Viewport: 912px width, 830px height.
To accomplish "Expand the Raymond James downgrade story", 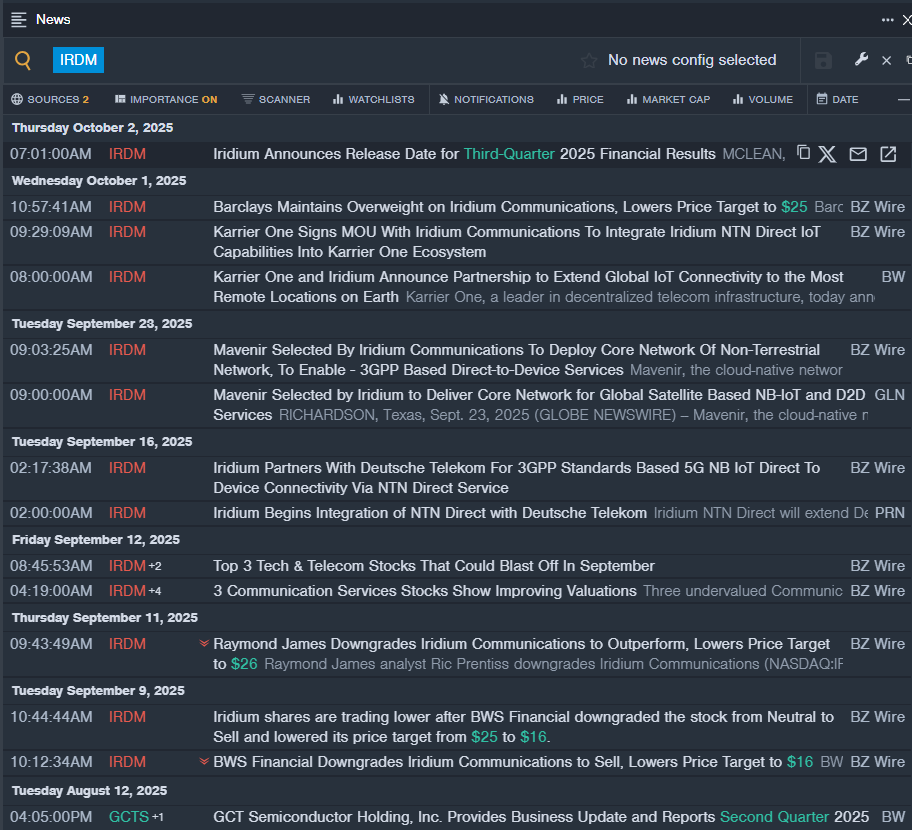I will click(204, 643).
